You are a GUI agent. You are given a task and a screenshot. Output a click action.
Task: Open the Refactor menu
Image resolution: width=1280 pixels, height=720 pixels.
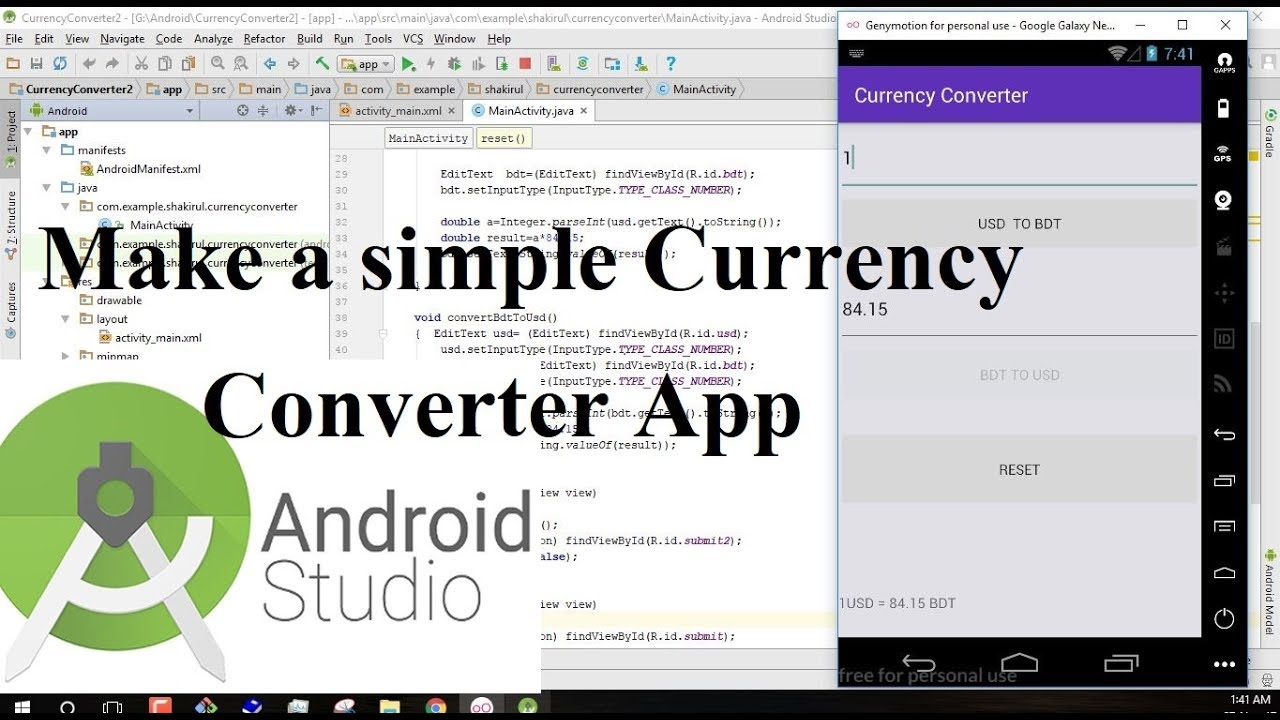265,39
